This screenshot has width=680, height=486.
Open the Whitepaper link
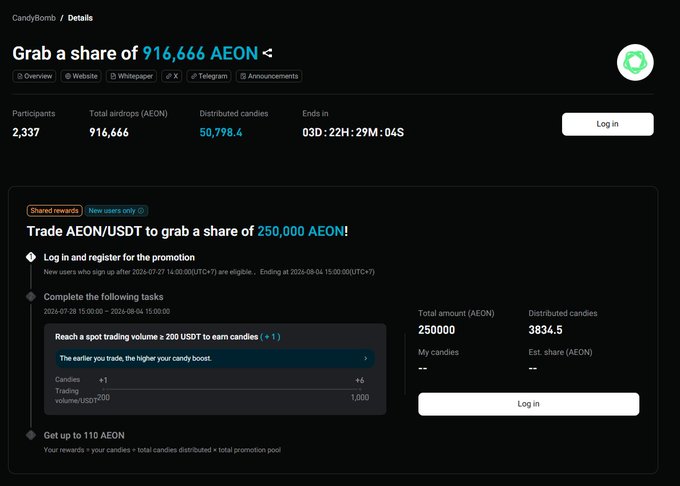coord(131,76)
